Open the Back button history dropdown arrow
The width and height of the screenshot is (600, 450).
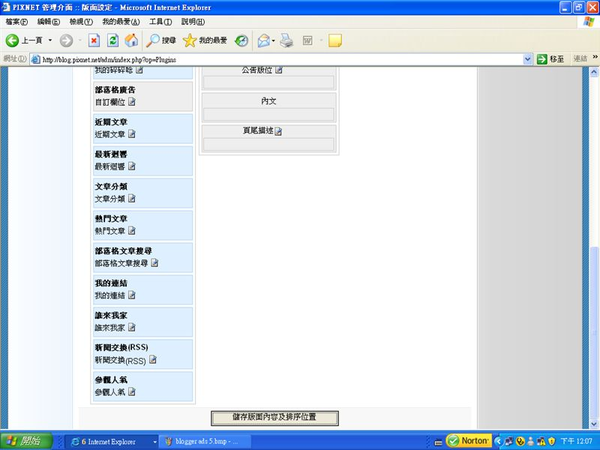click(x=50, y=40)
